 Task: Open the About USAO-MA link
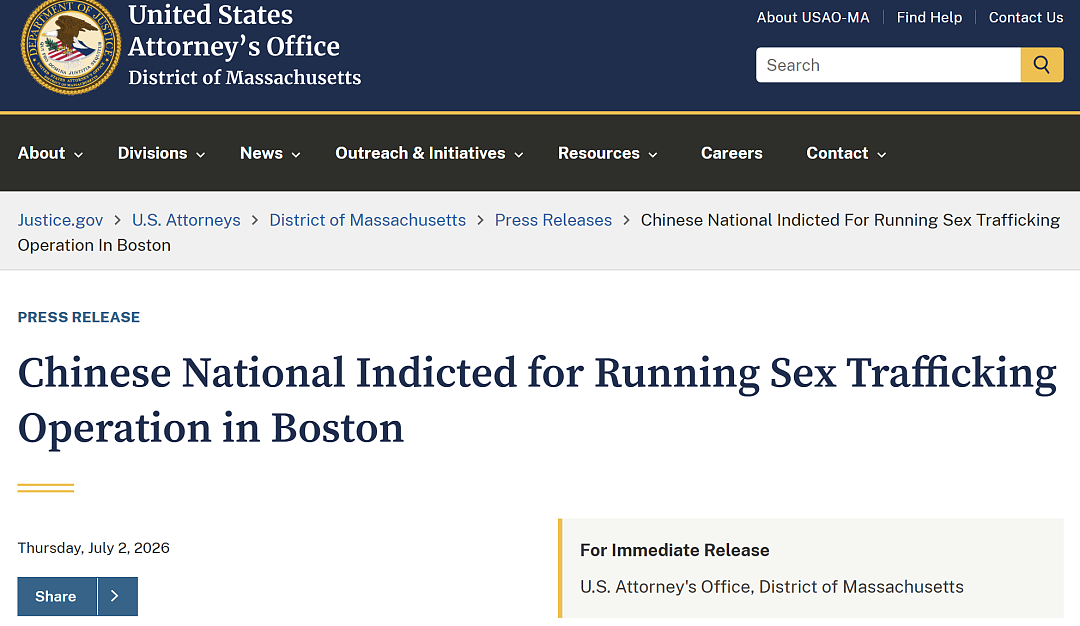tap(813, 18)
